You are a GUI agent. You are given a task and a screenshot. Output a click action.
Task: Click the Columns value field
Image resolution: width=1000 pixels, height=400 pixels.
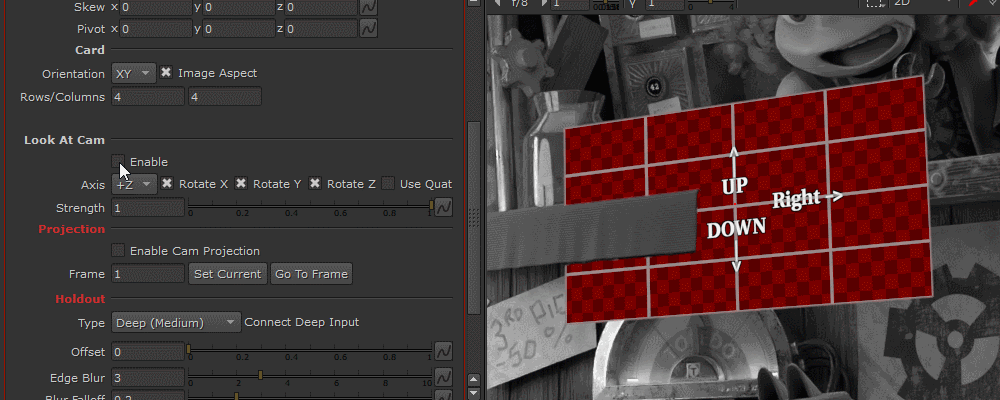[224, 97]
